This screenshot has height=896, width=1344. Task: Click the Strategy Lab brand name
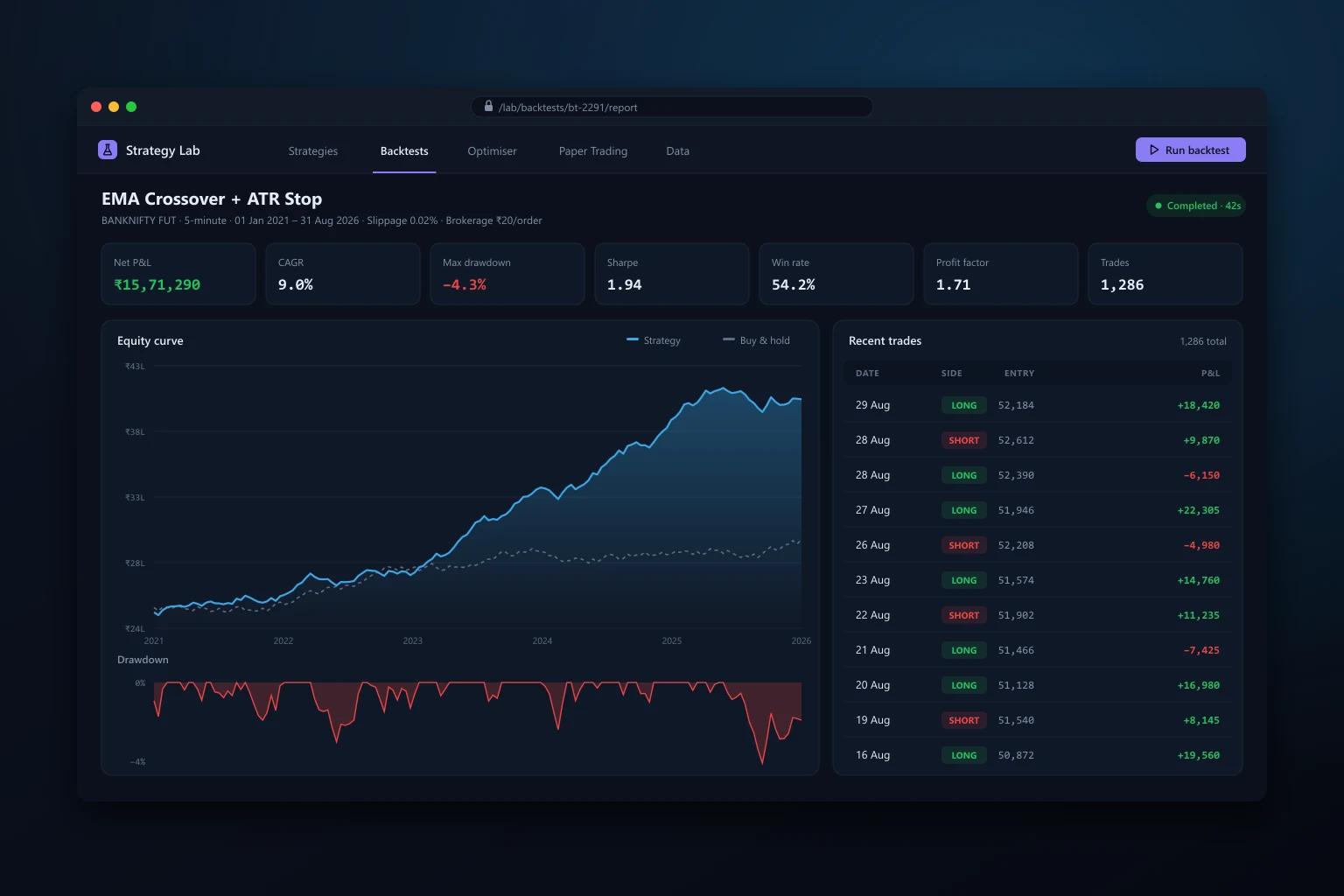click(163, 150)
